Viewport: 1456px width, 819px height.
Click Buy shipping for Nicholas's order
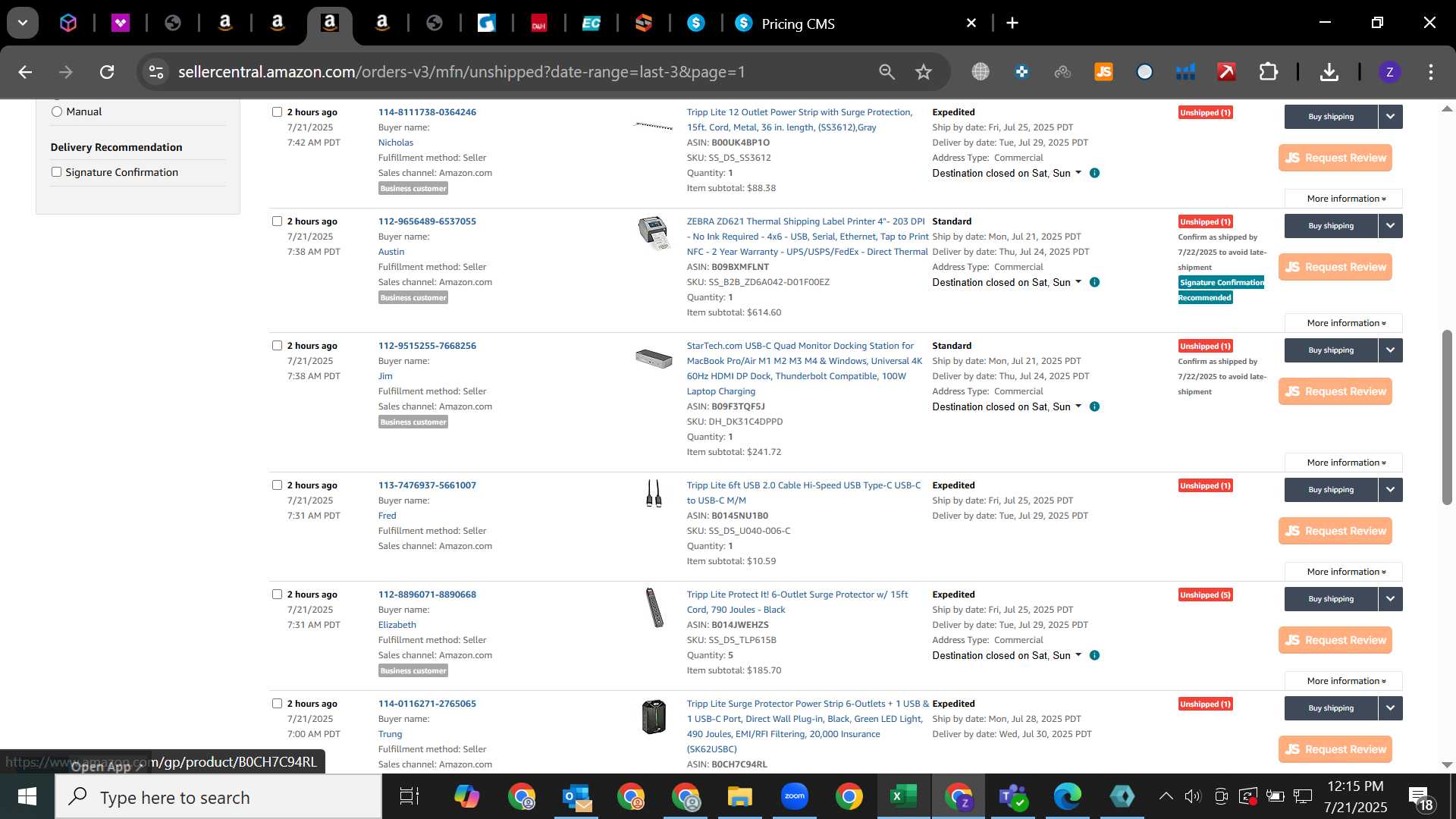[1330, 117]
